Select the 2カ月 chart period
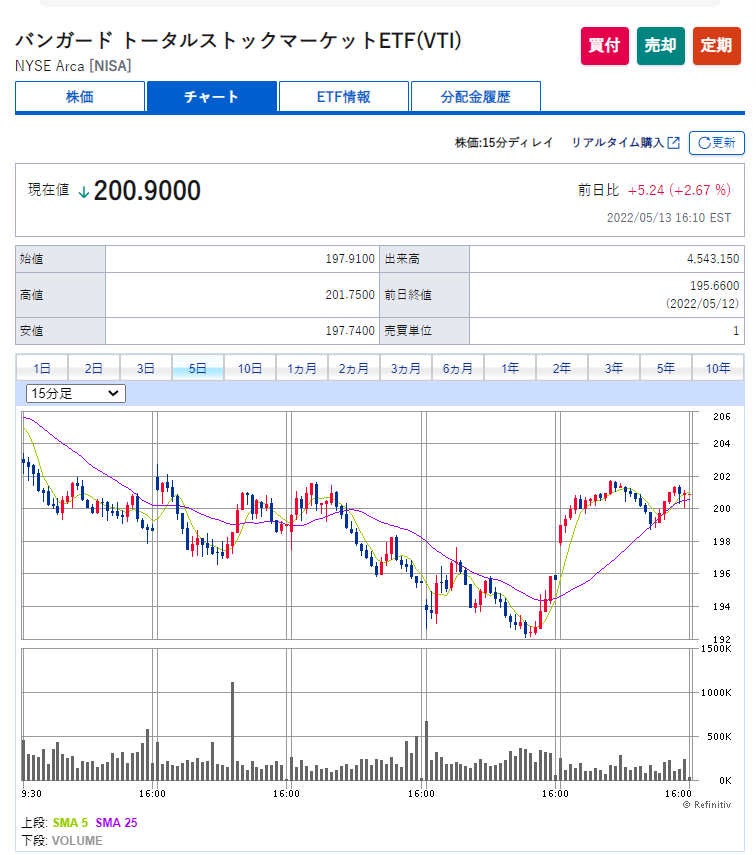 pos(354,368)
